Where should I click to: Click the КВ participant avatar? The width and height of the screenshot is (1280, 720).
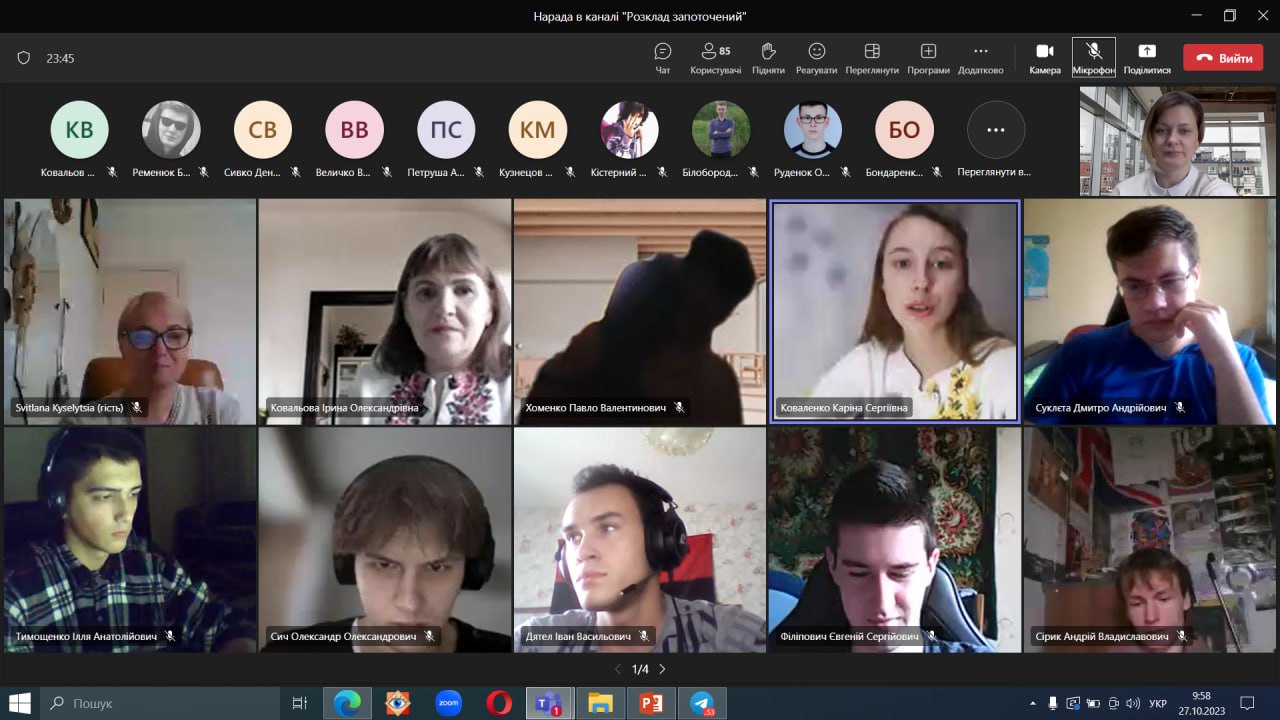(x=79, y=130)
